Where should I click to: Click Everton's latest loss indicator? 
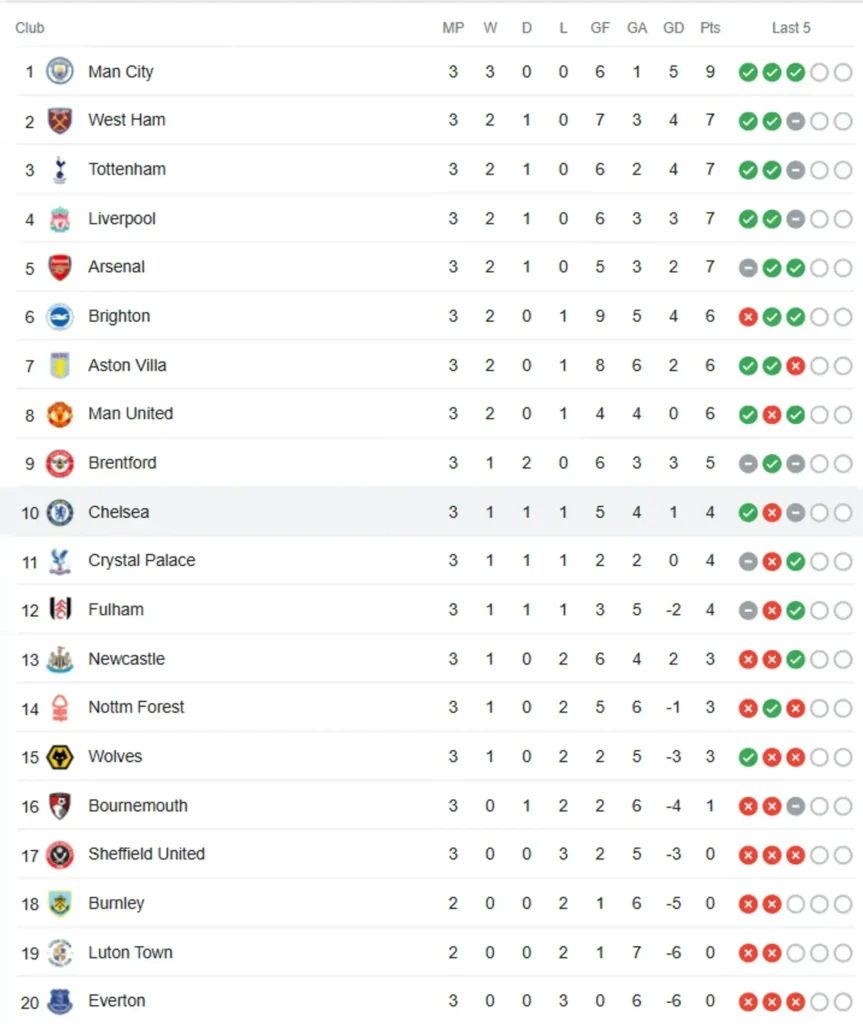click(x=793, y=1001)
